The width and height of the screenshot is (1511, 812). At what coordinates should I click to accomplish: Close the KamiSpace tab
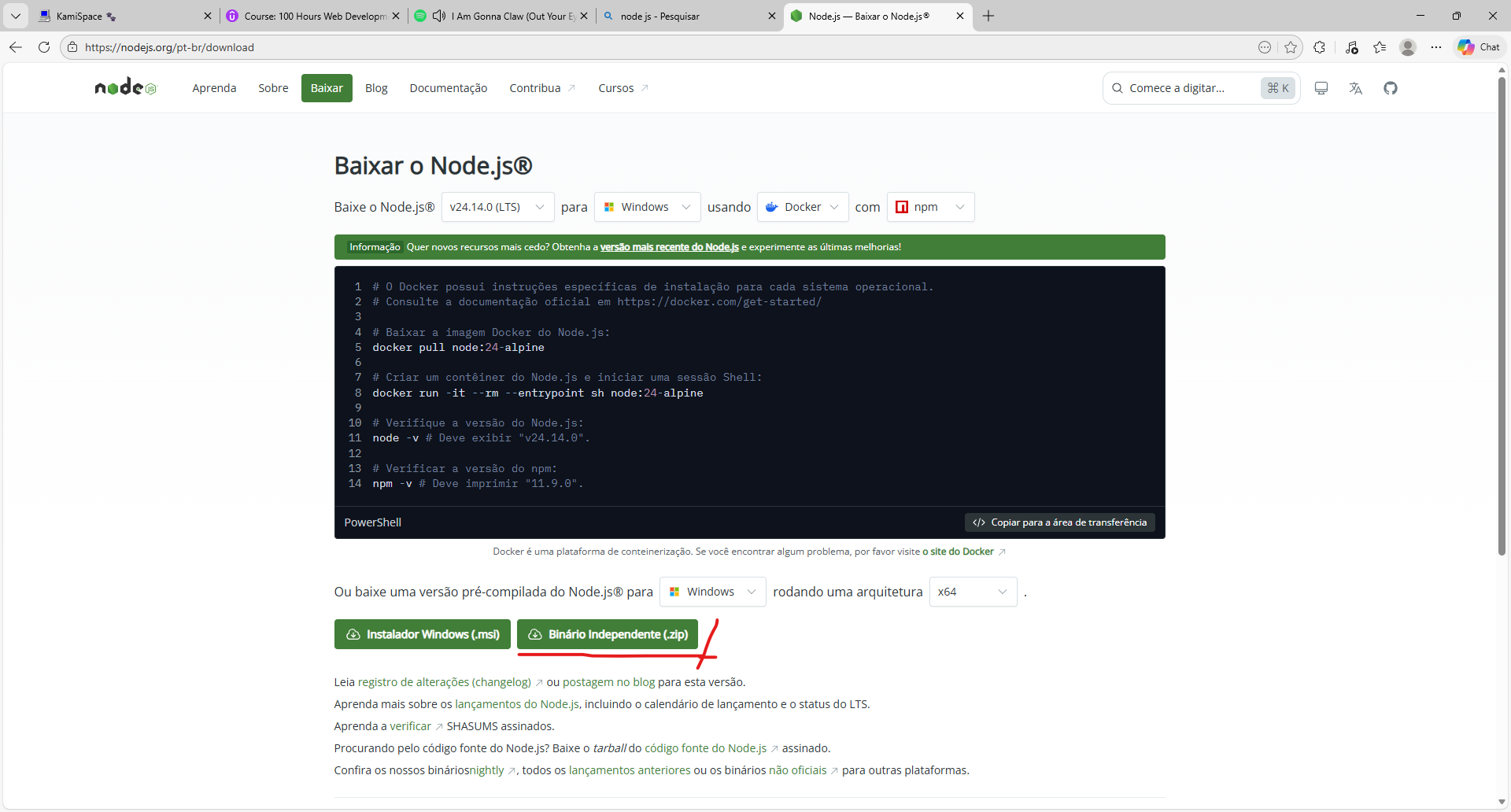208,16
